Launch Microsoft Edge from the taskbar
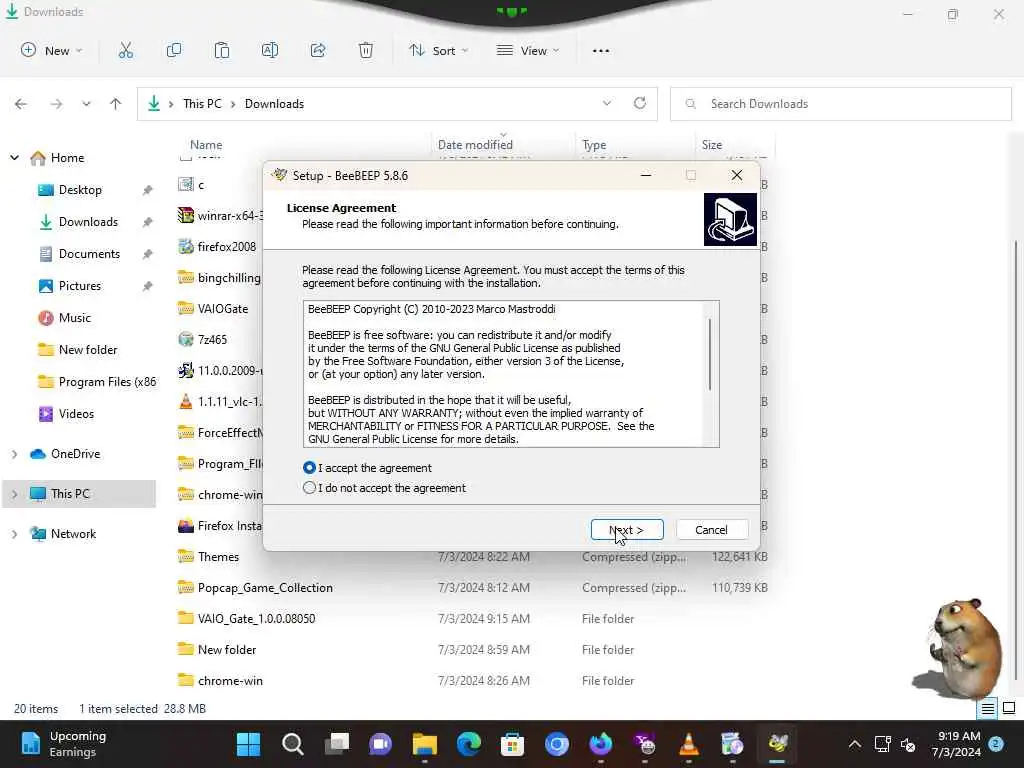Image resolution: width=1024 pixels, height=768 pixels. 468,744
